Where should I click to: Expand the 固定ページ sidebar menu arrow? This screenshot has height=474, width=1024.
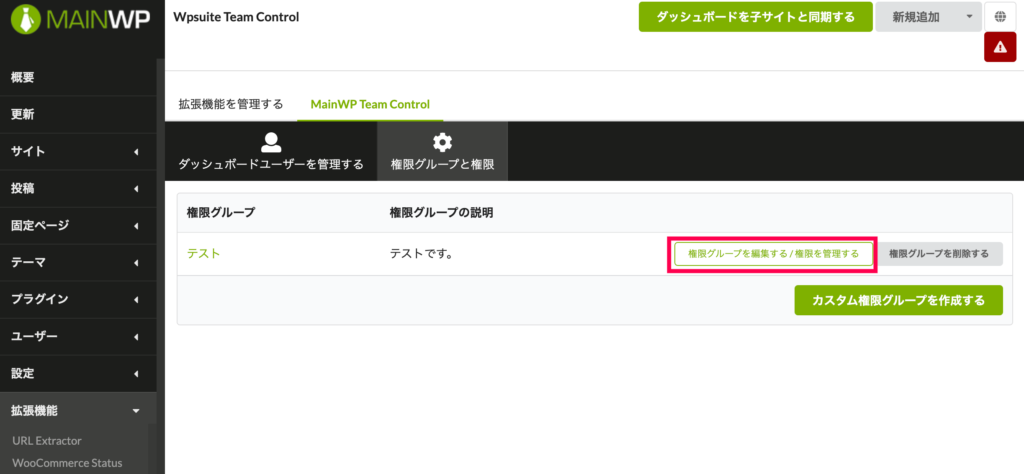click(x=136, y=227)
